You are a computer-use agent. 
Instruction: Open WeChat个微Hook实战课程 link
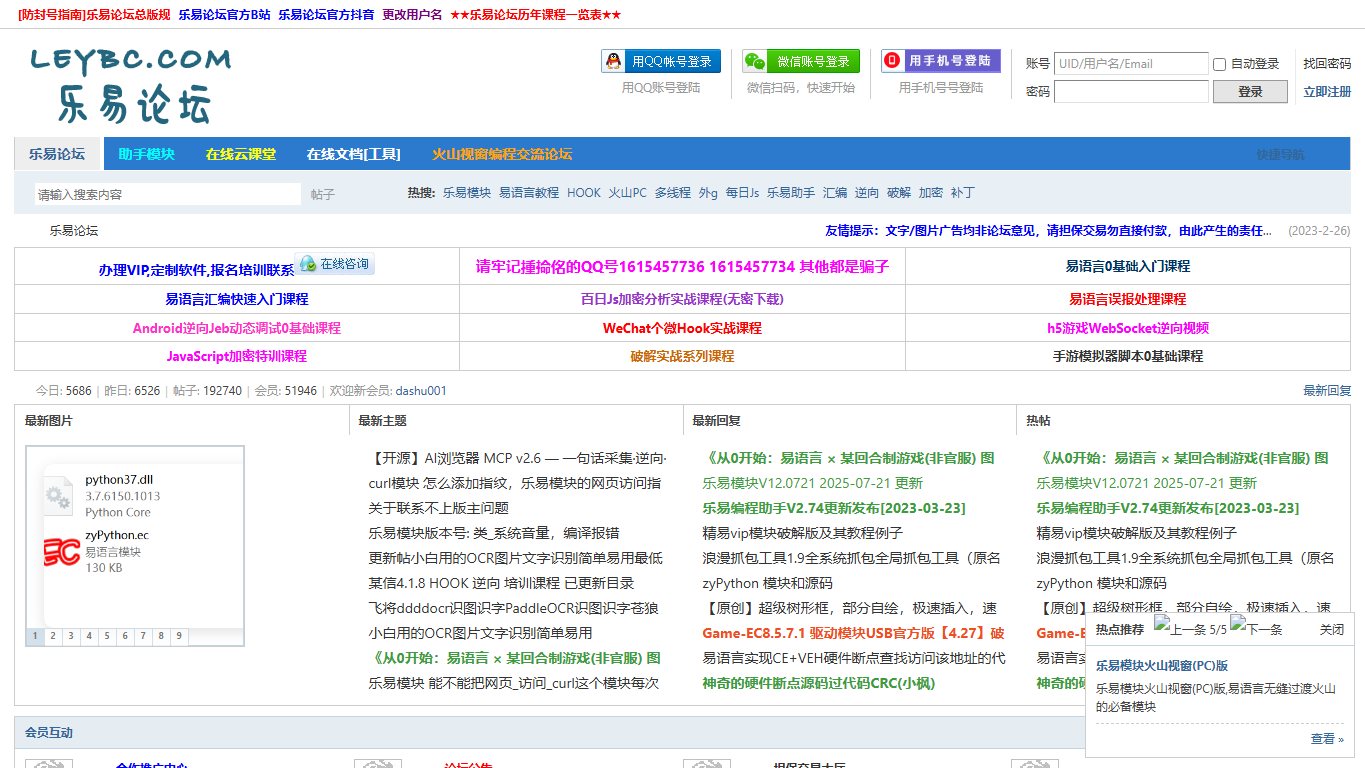682,328
